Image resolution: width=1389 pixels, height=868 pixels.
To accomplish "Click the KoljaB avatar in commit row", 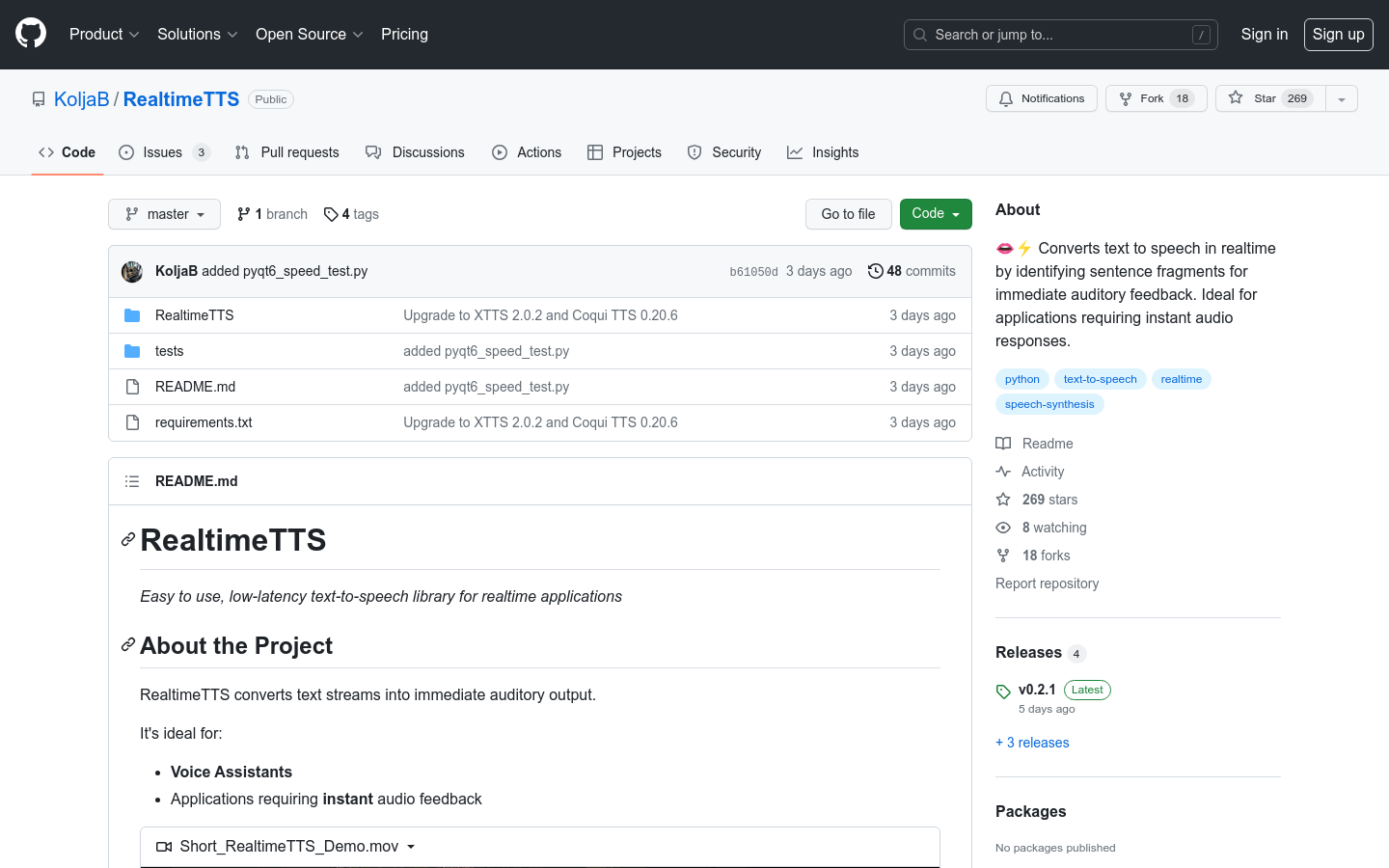I will 132,272.
